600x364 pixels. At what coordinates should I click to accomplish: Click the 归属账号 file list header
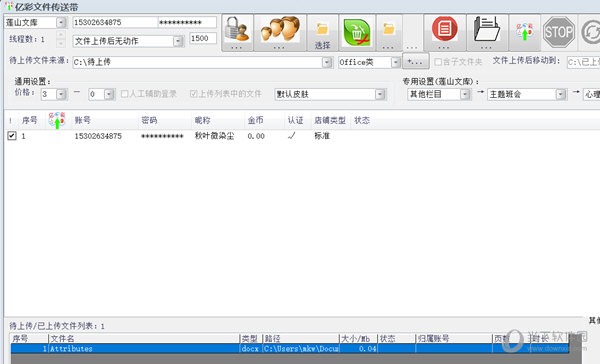[433, 338]
